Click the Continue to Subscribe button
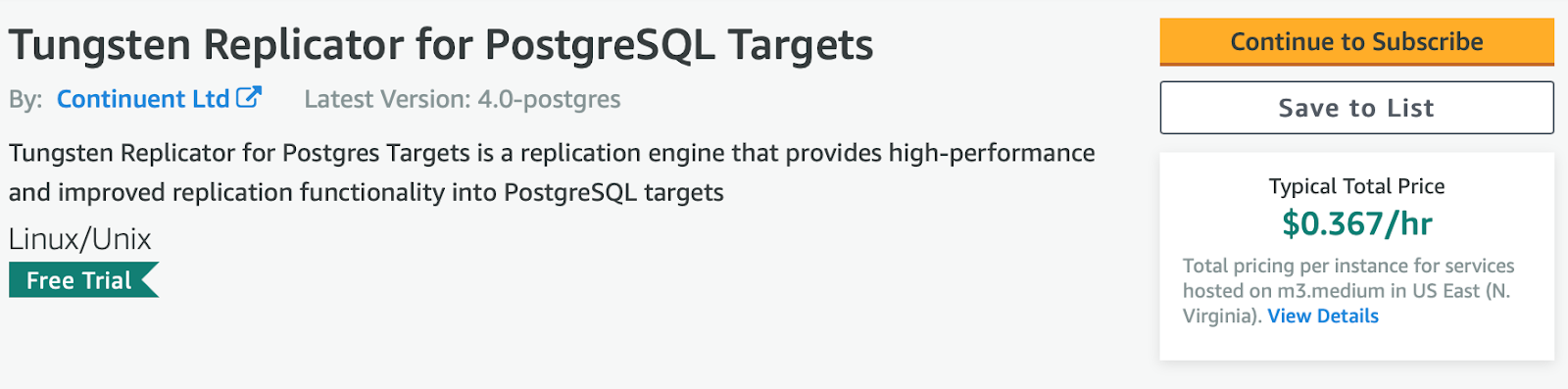This screenshot has width=1568, height=389. click(x=1356, y=42)
